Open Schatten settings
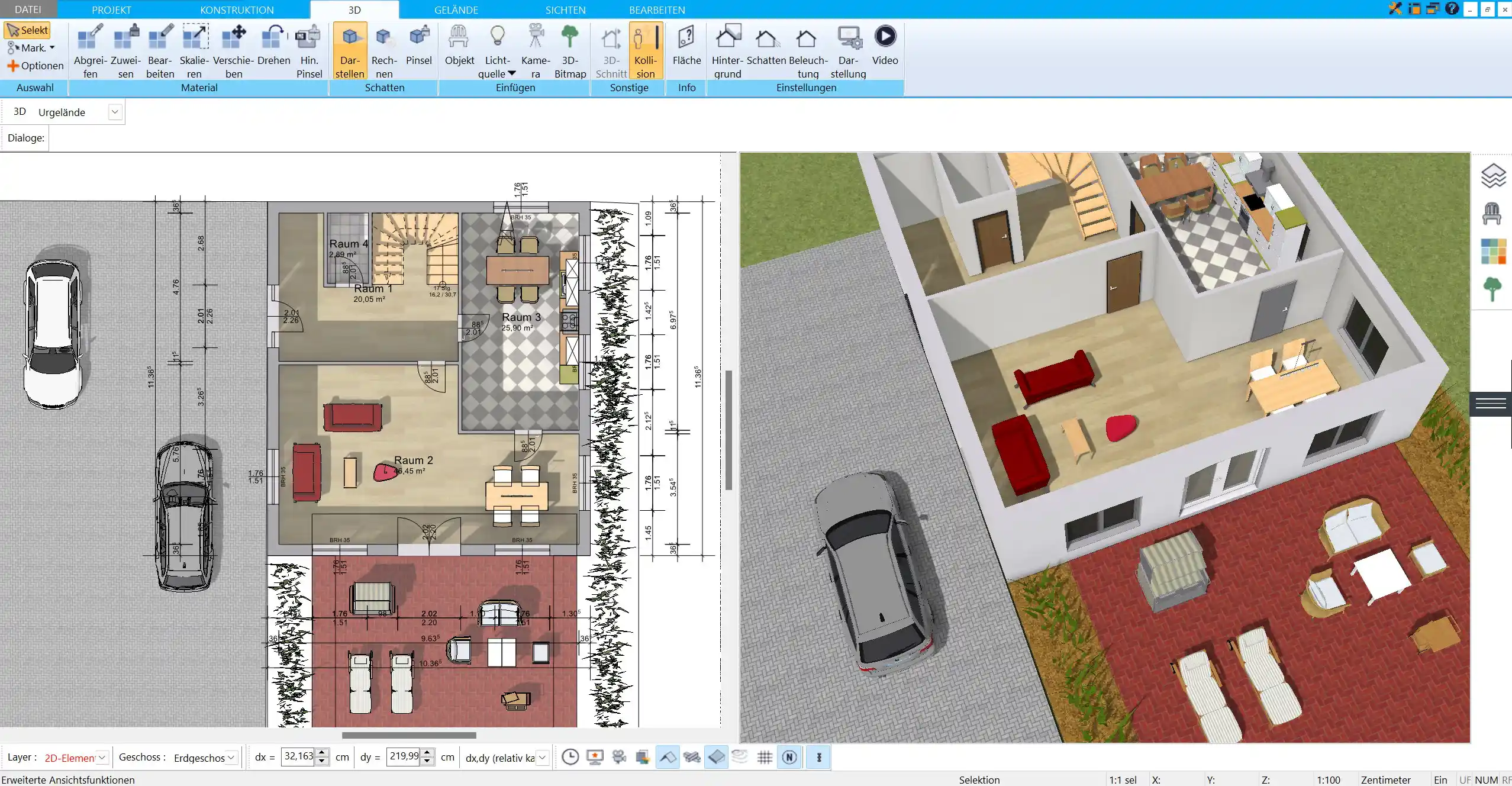The height and width of the screenshot is (786, 1512). tap(766, 45)
